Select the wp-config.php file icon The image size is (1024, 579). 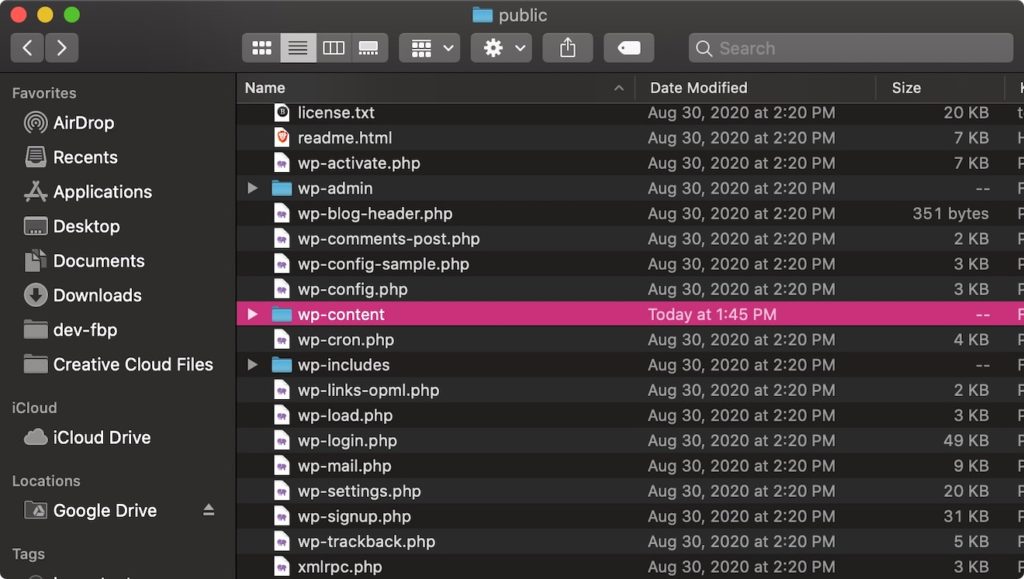pyautogui.click(x=281, y=289)
